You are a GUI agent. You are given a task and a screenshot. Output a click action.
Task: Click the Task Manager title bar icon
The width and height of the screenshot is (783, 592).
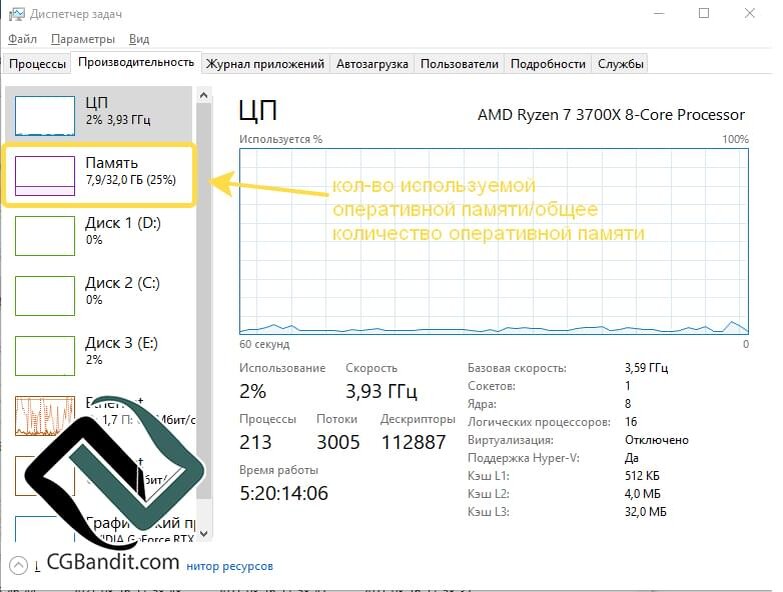point(16,14)
